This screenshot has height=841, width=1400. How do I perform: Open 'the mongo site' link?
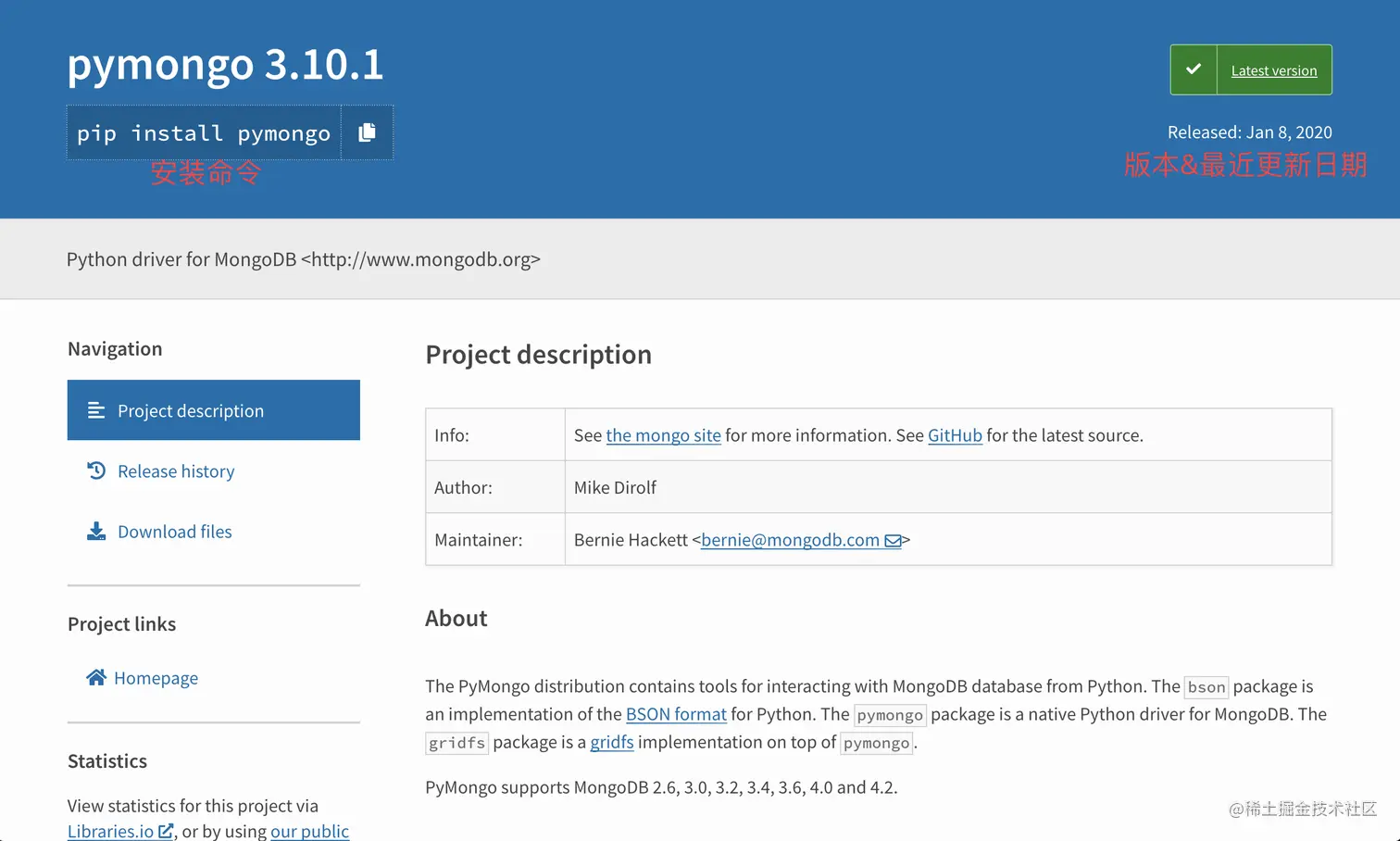click(663, 435)
